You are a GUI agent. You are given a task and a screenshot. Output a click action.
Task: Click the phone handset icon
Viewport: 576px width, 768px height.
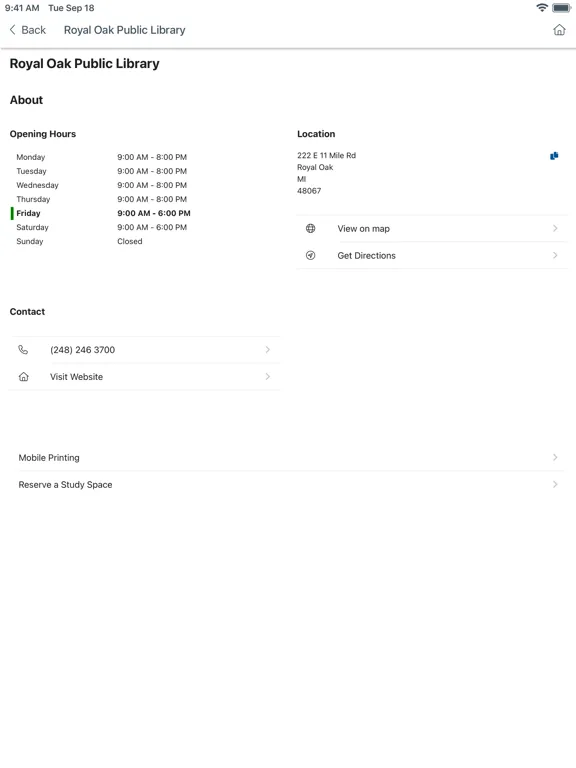[23, 350]
